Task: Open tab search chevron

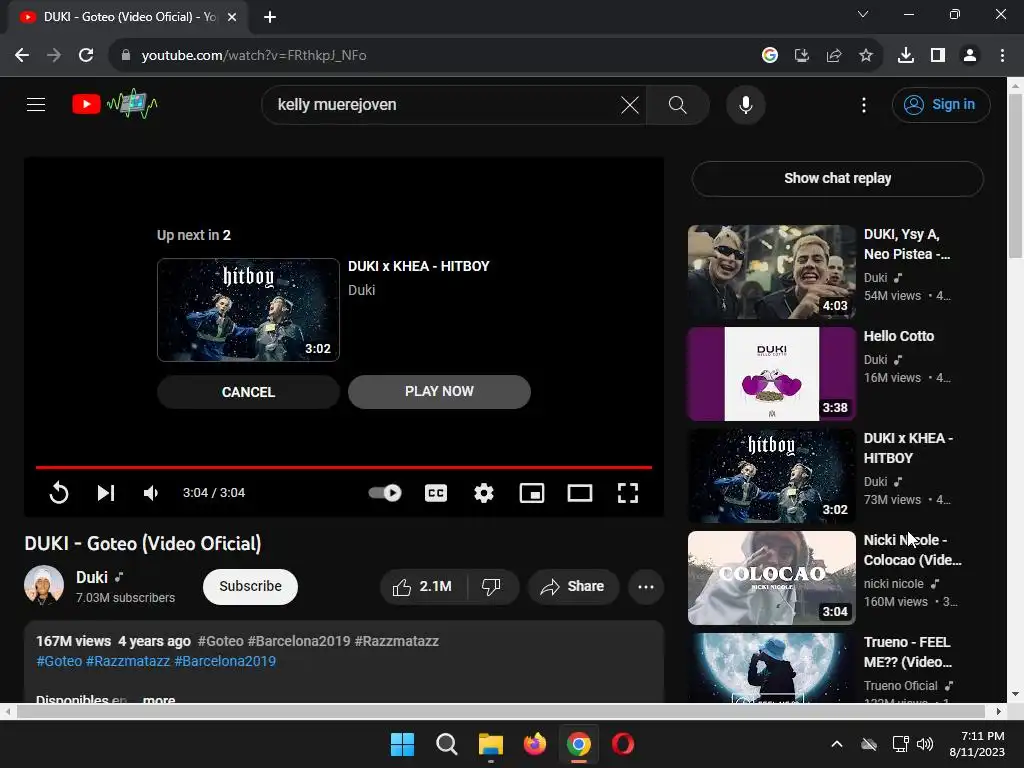Action: tap(863, 14)
